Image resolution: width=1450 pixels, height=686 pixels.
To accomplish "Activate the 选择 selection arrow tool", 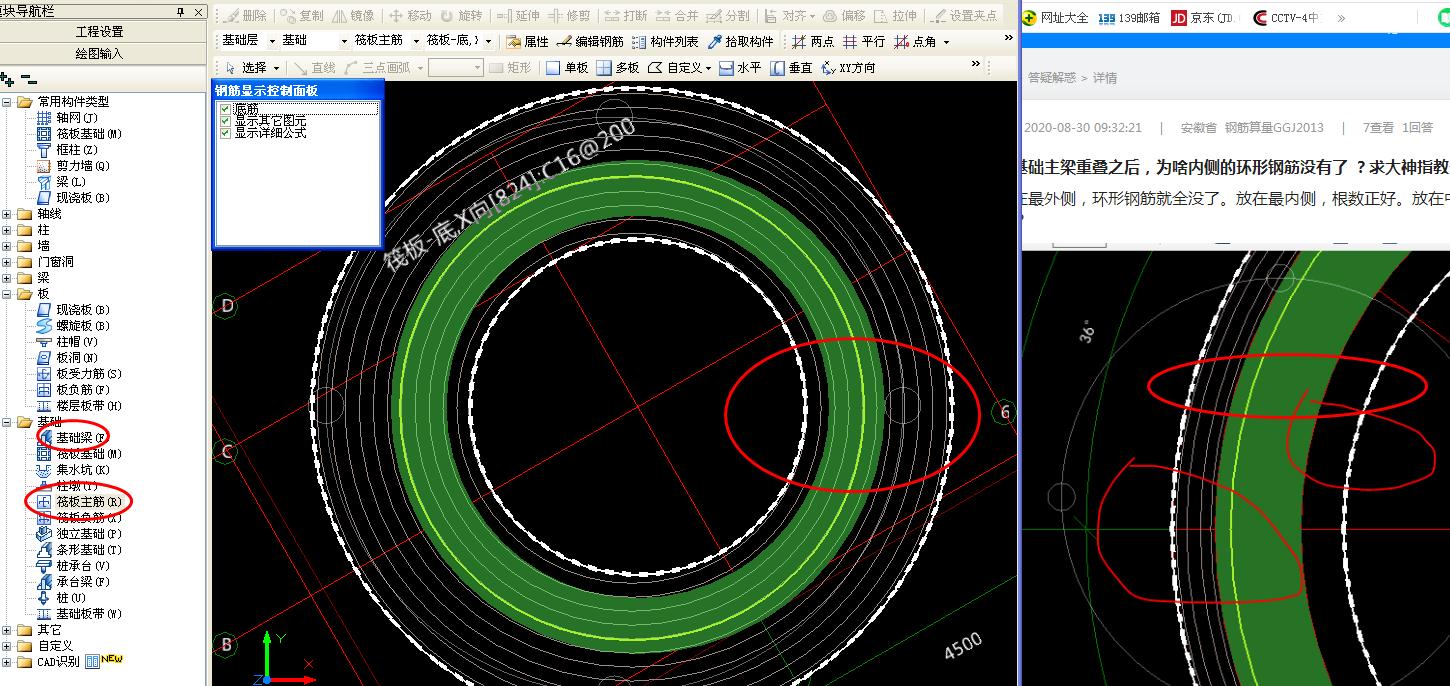I will (x=245, y=68).
